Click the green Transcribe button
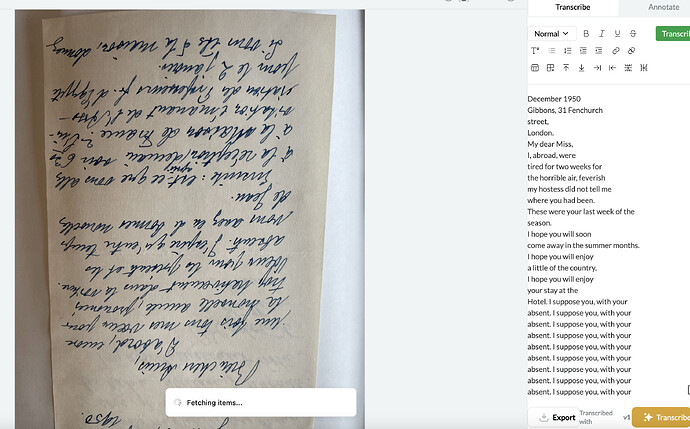This screenshot has width=690, height=429. click(x=673, y=34)
